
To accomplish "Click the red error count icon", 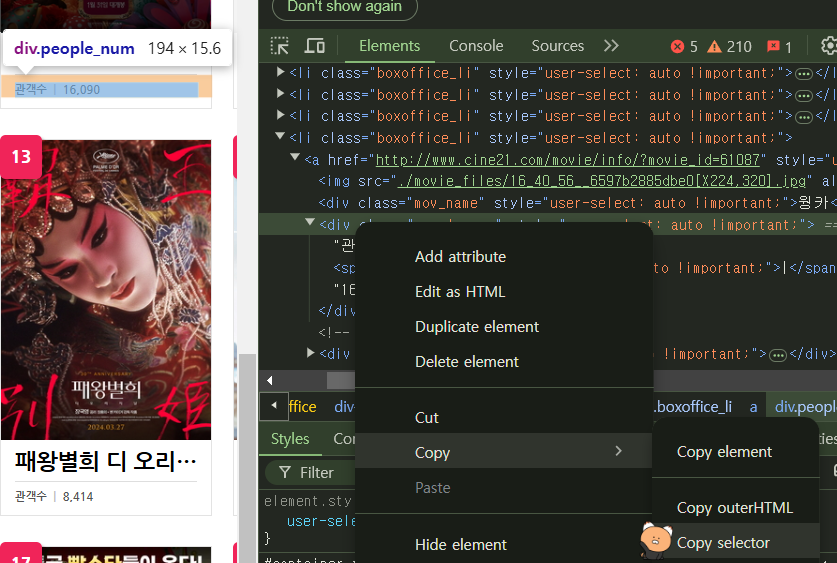I will 677,47.
